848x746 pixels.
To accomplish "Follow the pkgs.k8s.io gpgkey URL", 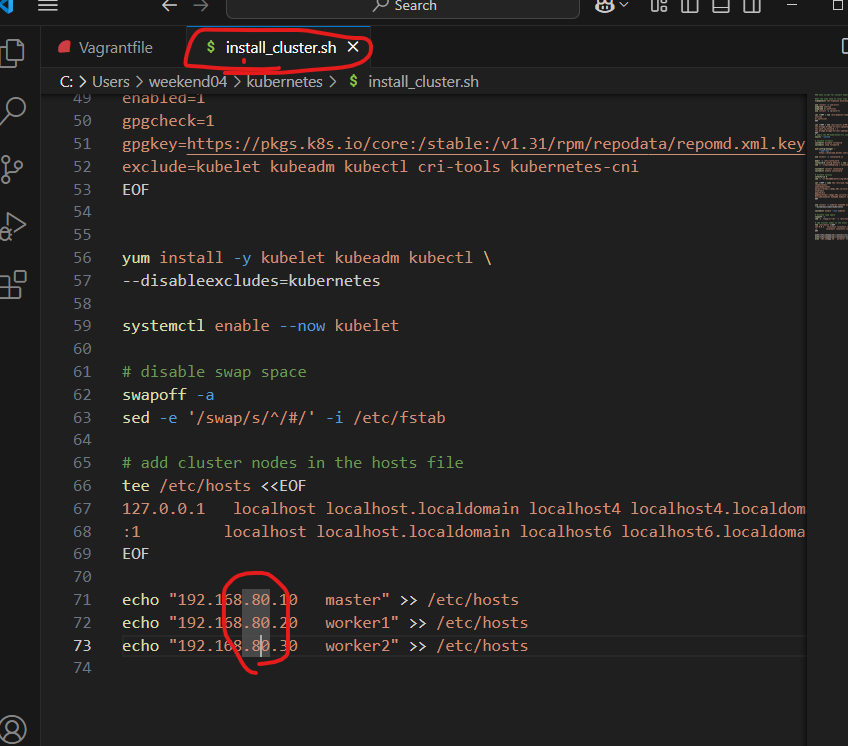I will point(495,144).
